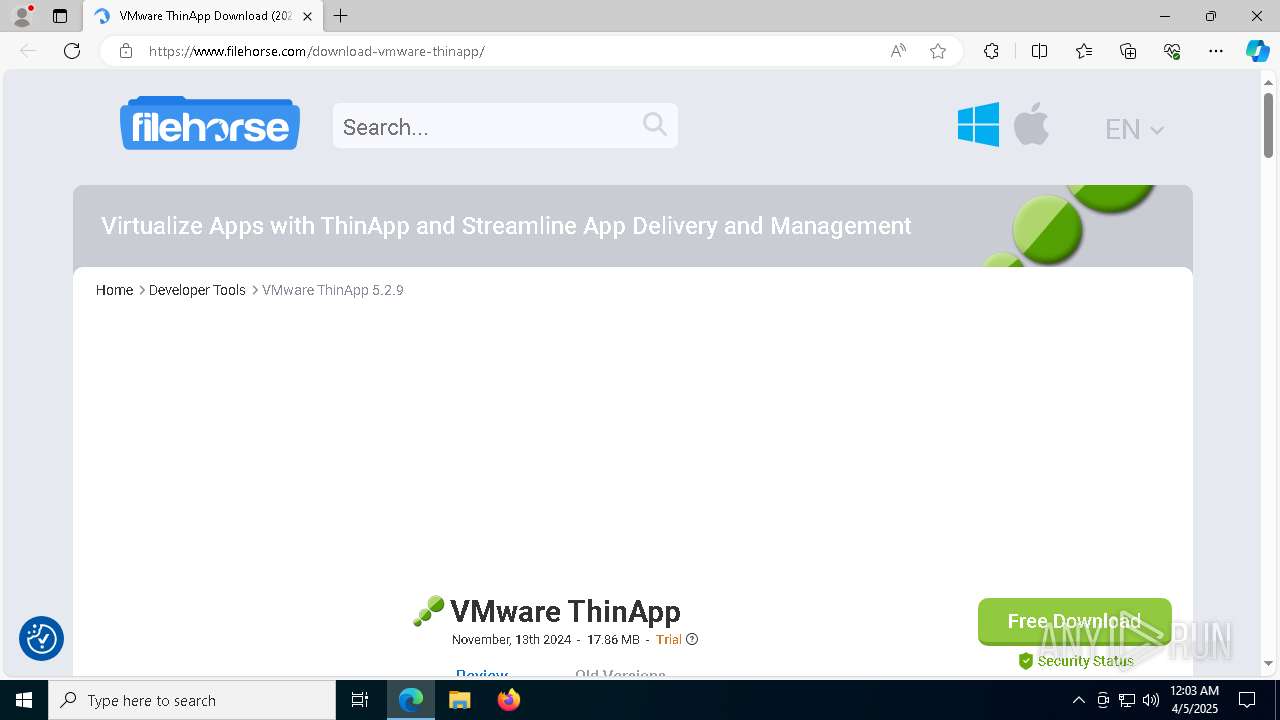View the Security Status link

click(1076, 661)
